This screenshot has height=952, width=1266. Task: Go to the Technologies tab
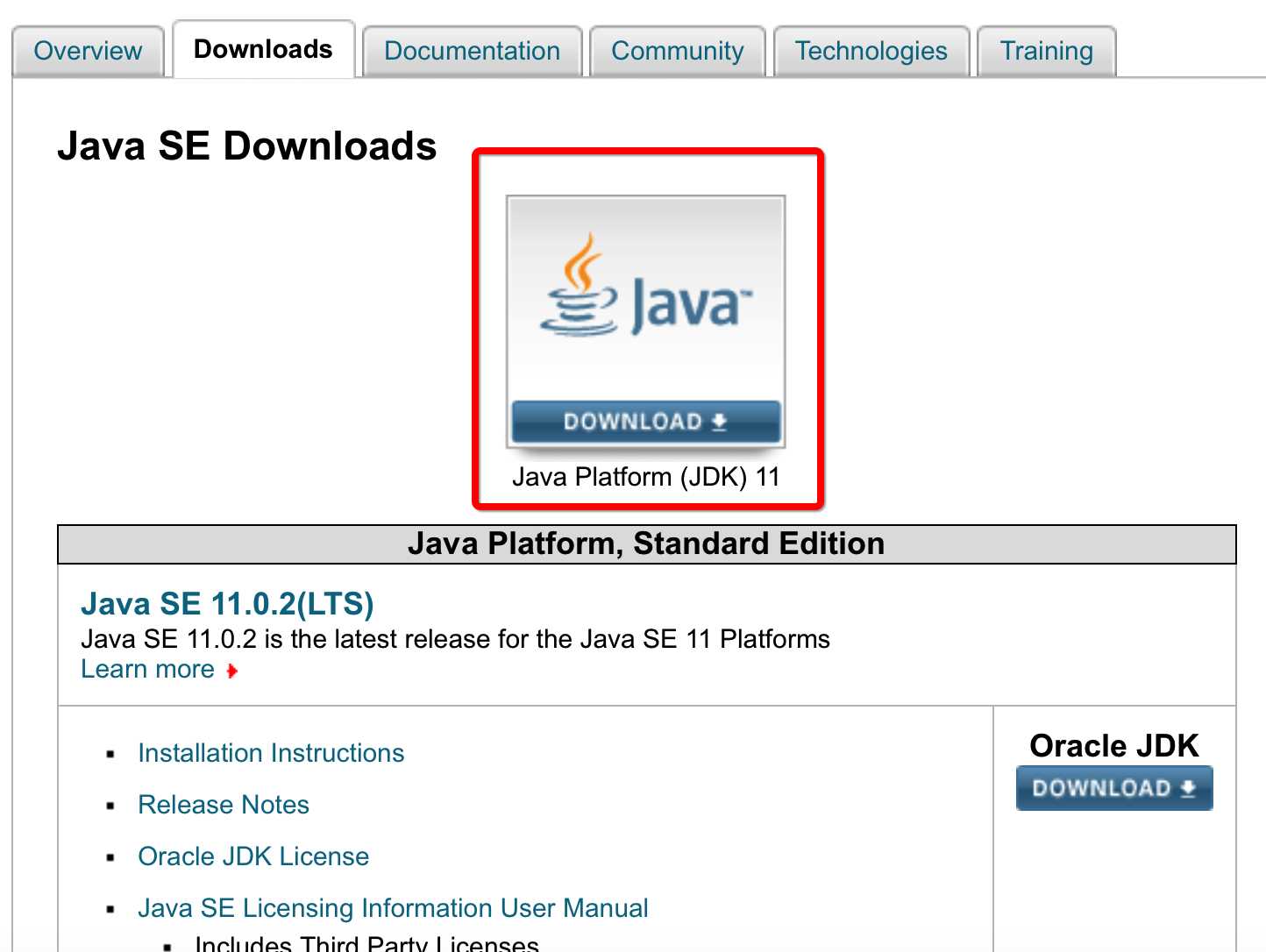pos(871,51)
